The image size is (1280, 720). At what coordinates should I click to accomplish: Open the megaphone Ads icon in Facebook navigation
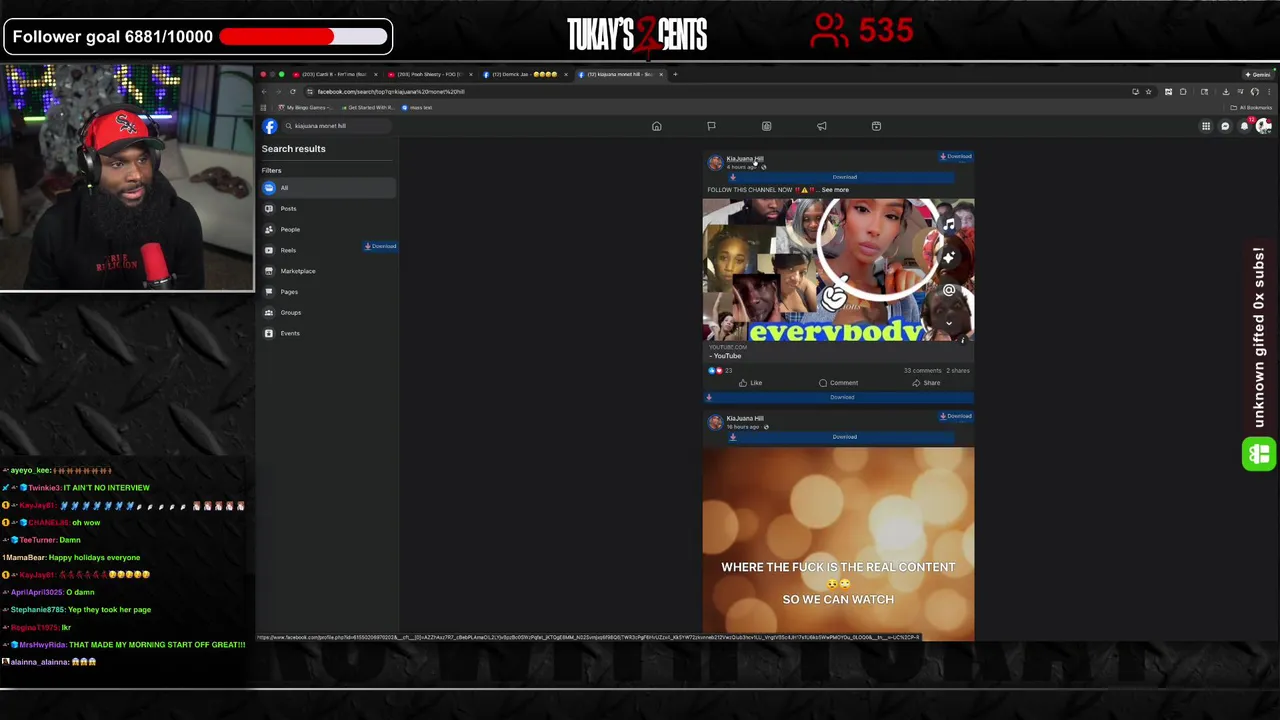(x=821, y=126)
